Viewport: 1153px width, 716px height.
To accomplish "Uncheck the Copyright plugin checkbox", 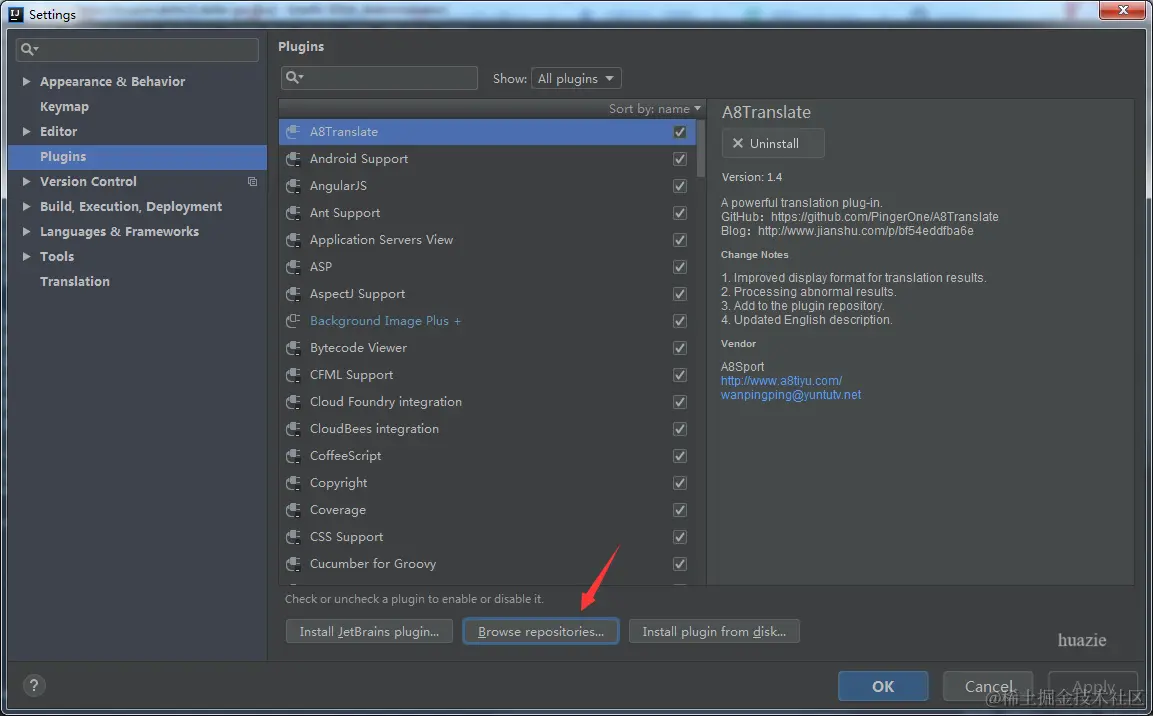I will 679,483.
